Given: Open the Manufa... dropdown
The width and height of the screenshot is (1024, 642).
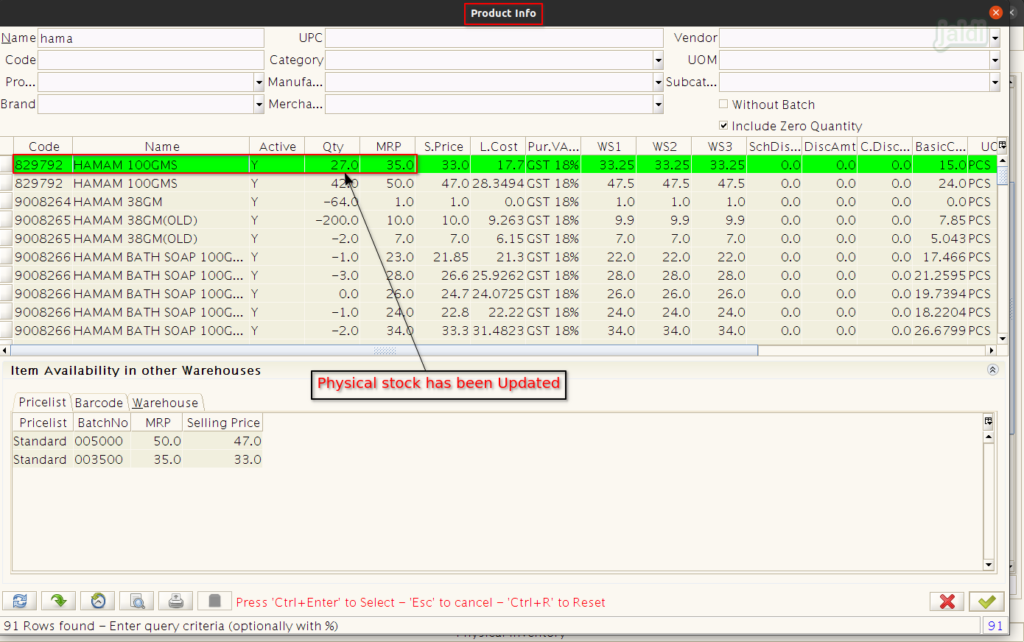Looking at the screenshot, I should 658,82.
